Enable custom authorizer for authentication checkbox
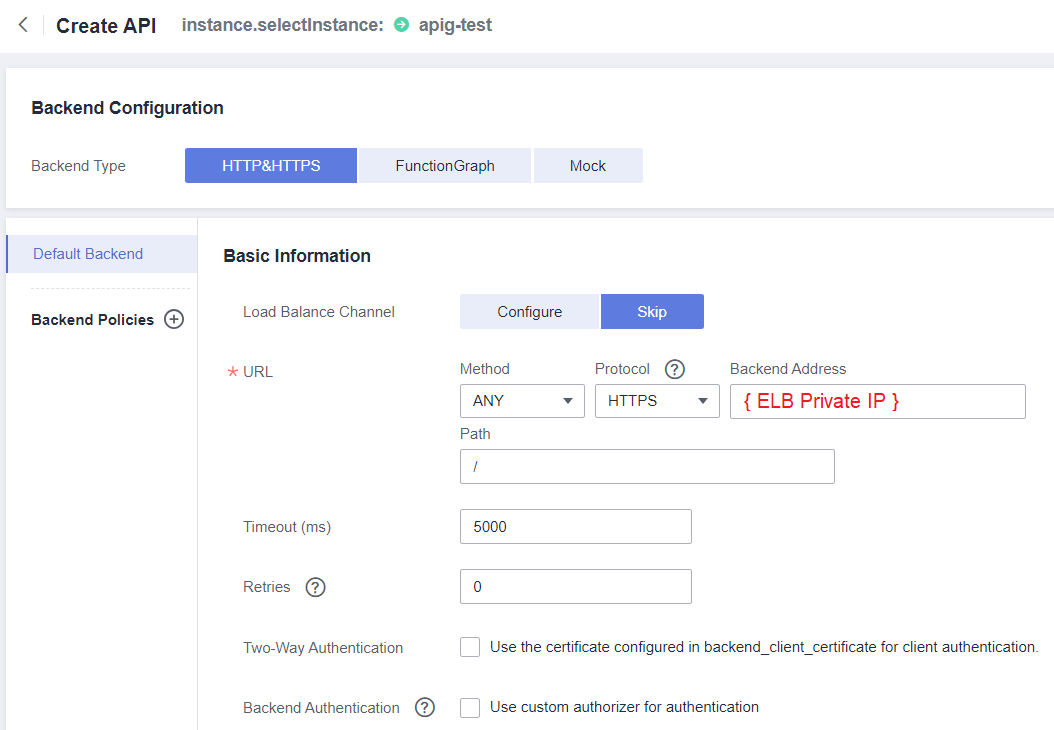 point(470,708)
